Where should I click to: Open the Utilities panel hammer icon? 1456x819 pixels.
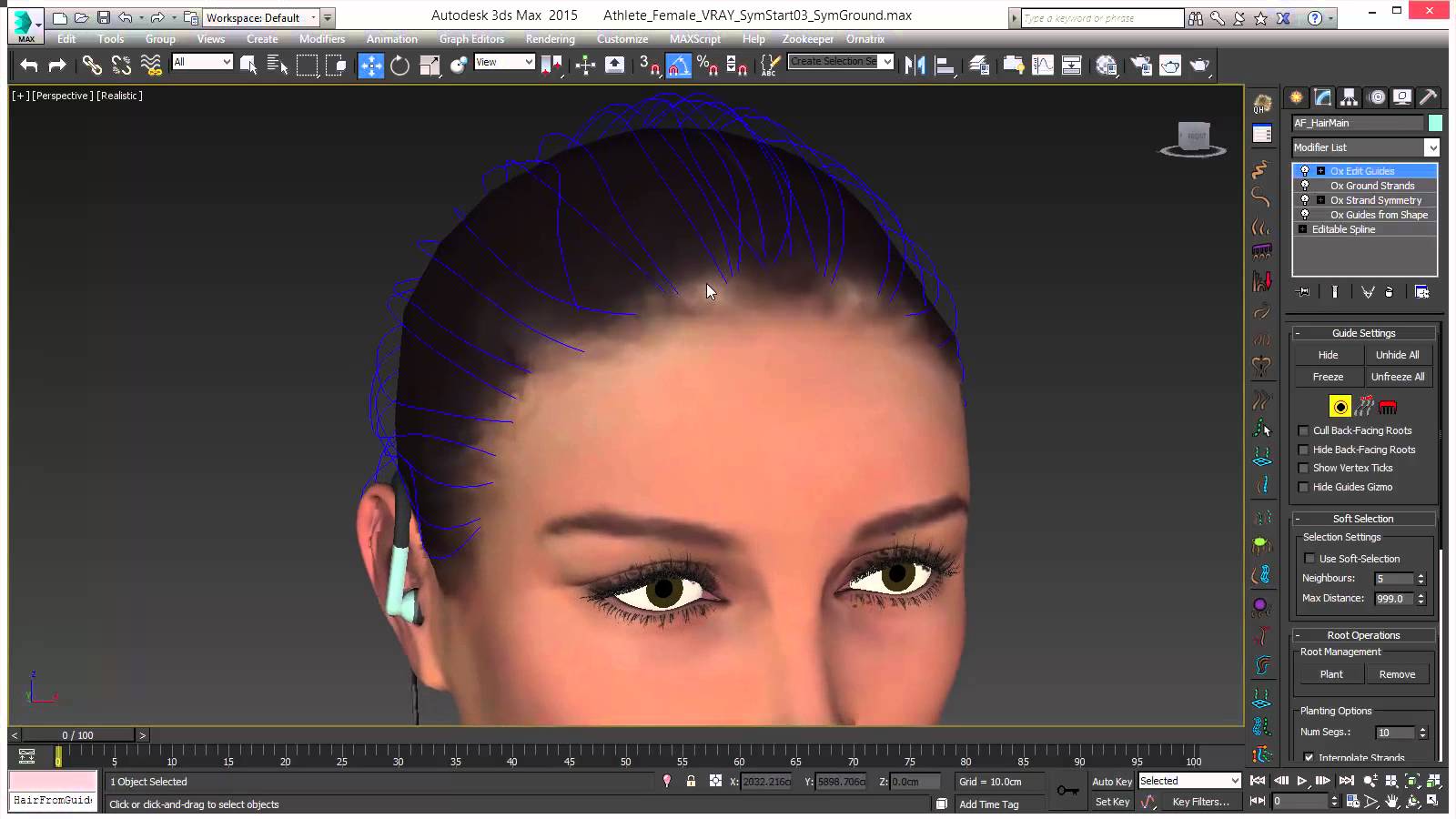1428,97
